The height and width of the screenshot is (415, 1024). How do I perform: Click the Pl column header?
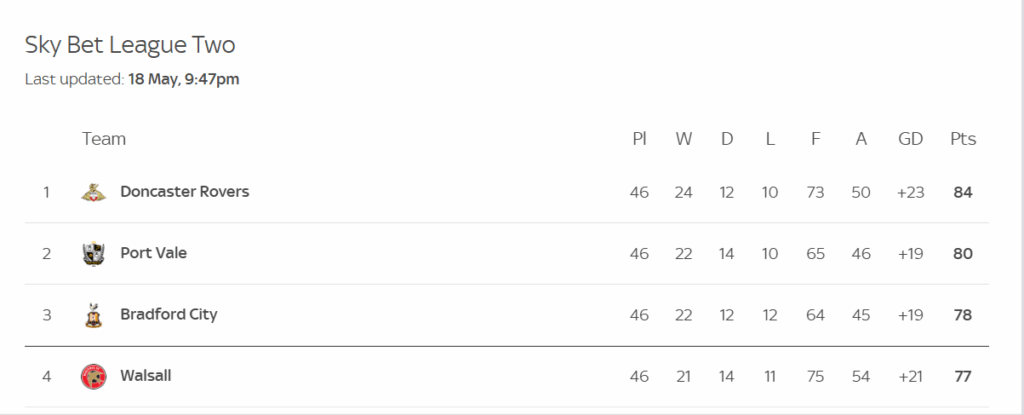pos(639,139)
